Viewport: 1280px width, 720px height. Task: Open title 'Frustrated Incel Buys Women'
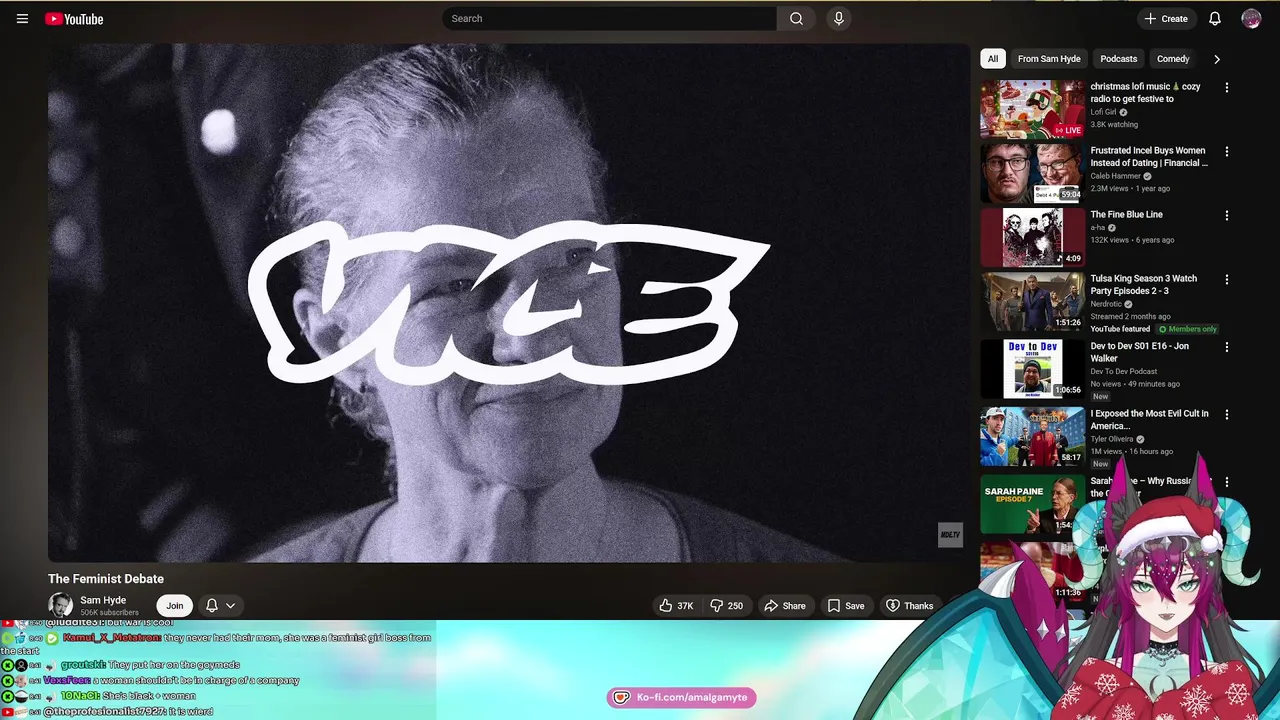click(1149, 156)
